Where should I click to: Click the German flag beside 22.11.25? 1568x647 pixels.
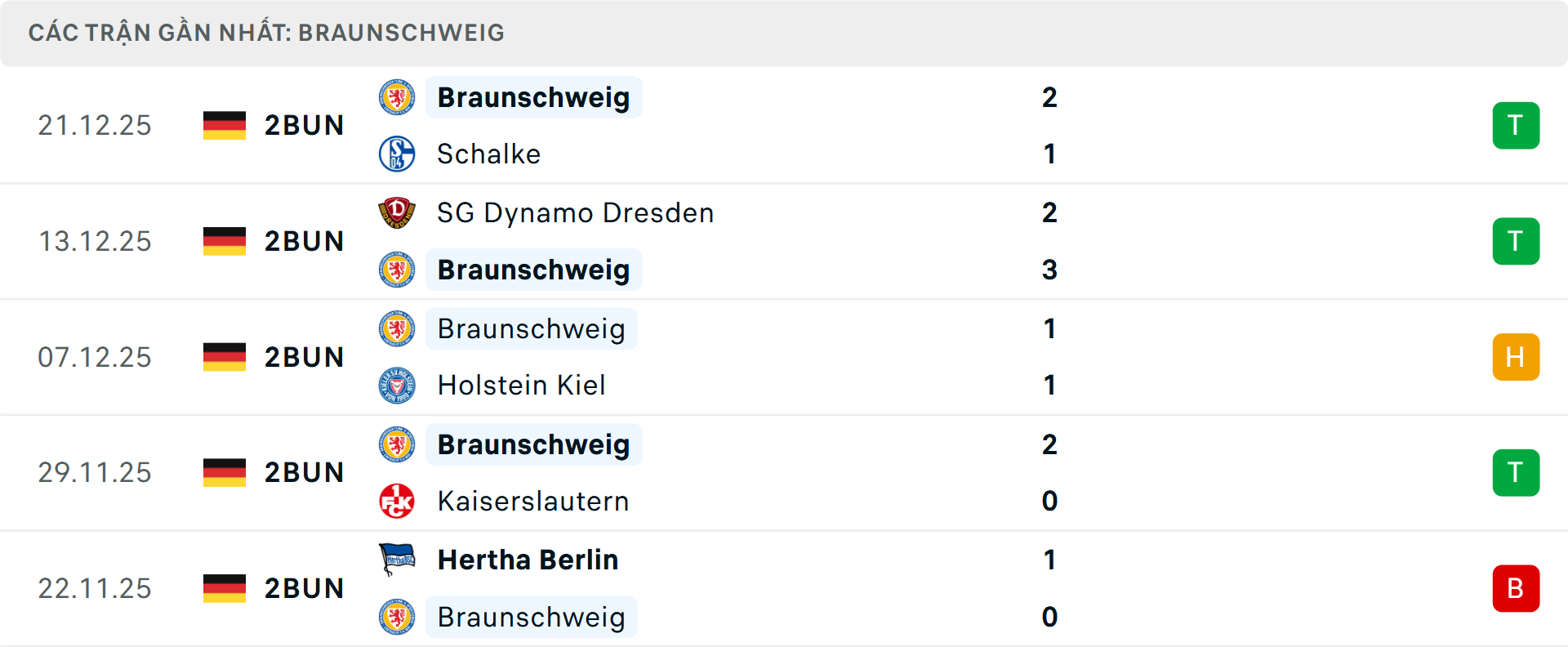[x=225, y=588]
